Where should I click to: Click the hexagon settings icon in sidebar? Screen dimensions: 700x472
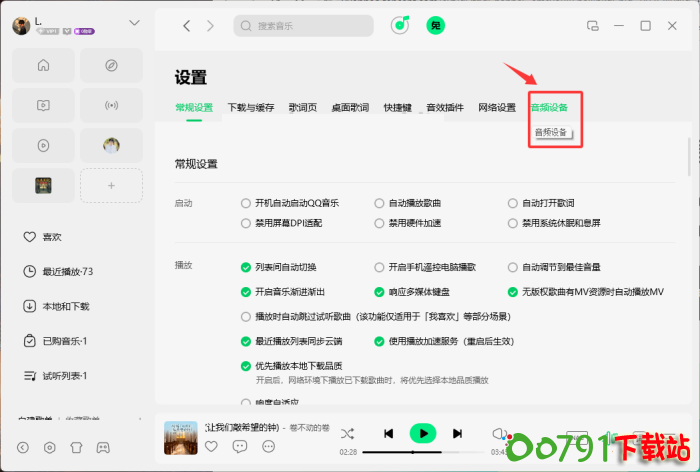(49, 447)
